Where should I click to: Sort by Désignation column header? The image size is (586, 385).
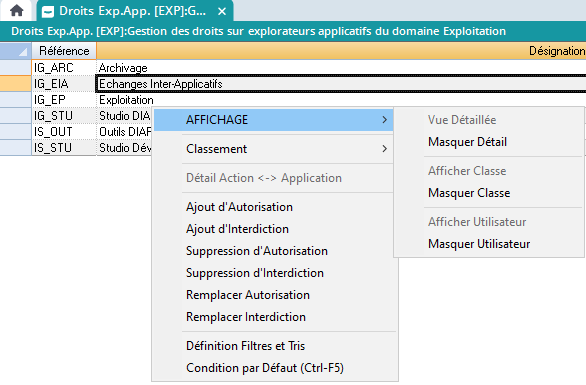click(341, 50)
